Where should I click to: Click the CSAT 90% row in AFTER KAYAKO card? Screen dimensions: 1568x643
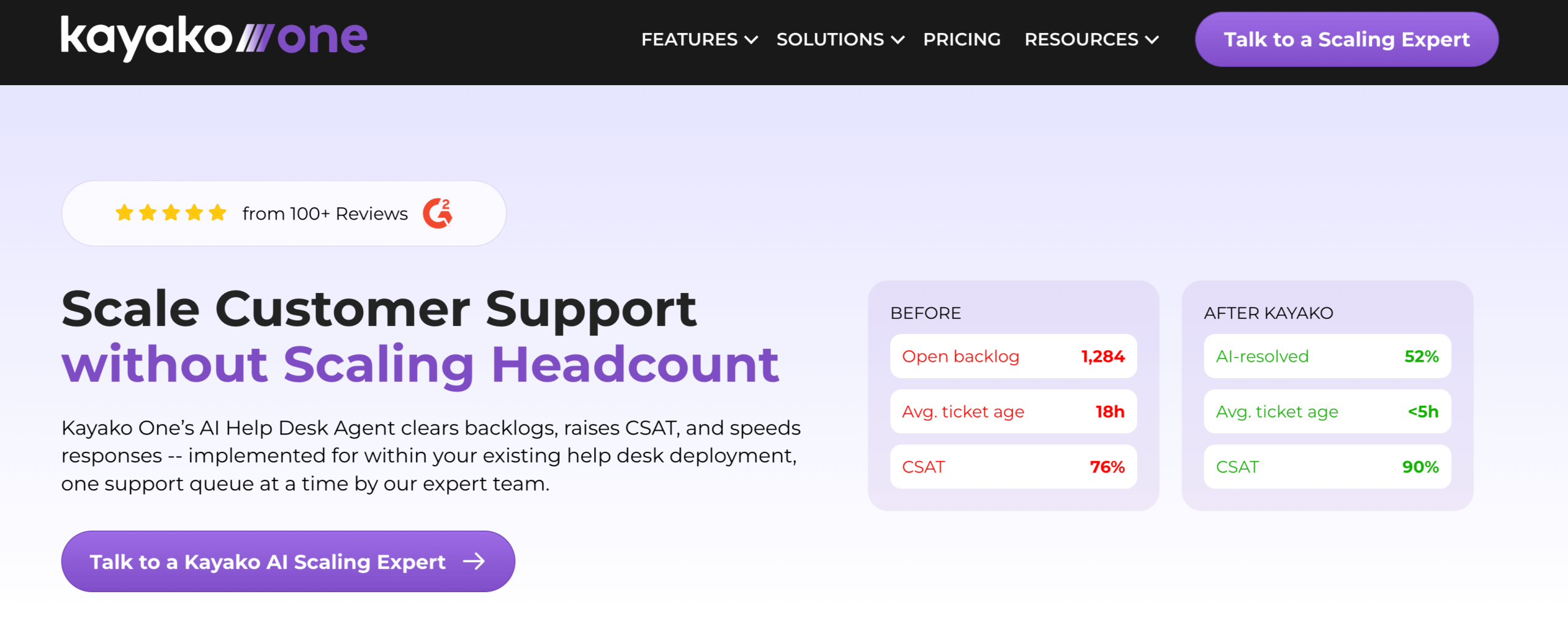pos(1327,466)
